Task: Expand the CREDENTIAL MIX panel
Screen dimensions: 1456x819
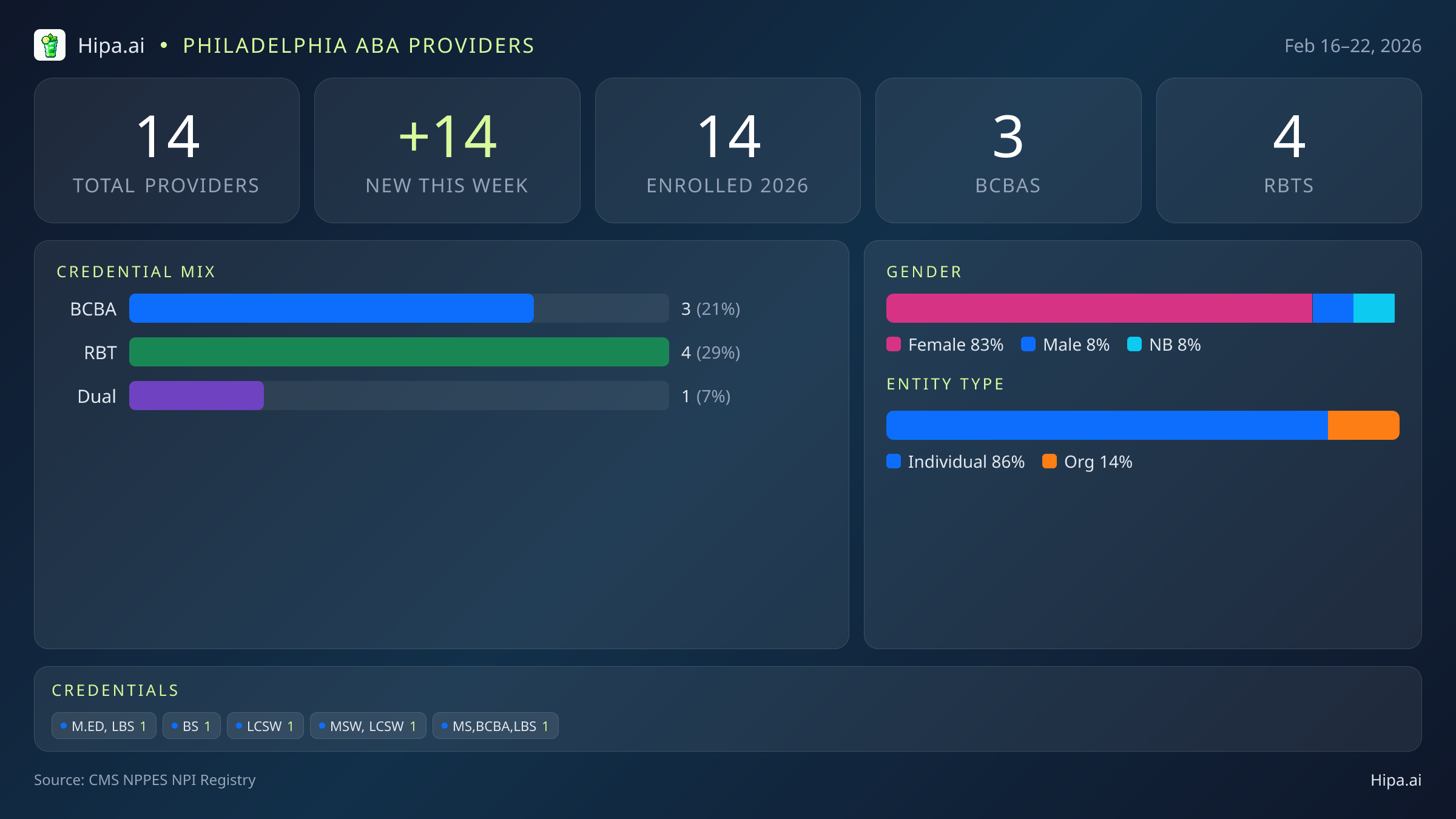Action: coord(136,271)
